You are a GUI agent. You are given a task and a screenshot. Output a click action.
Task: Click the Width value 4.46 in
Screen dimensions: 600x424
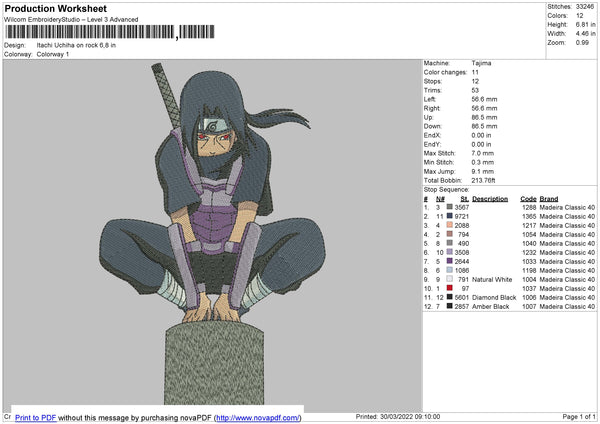tap(585, 34)
